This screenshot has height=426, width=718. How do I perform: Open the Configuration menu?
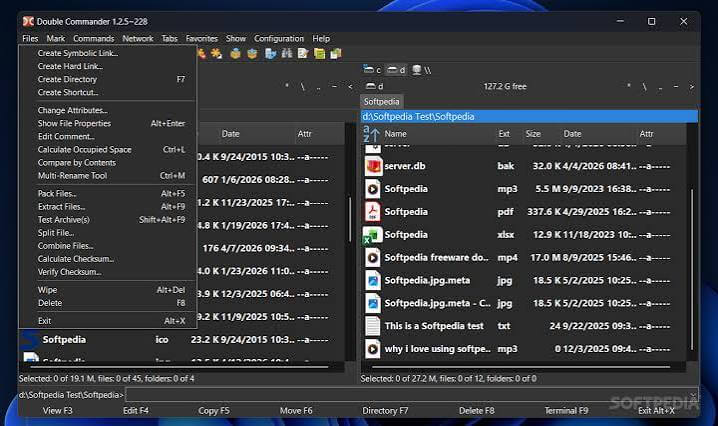[x=279, y=38]
